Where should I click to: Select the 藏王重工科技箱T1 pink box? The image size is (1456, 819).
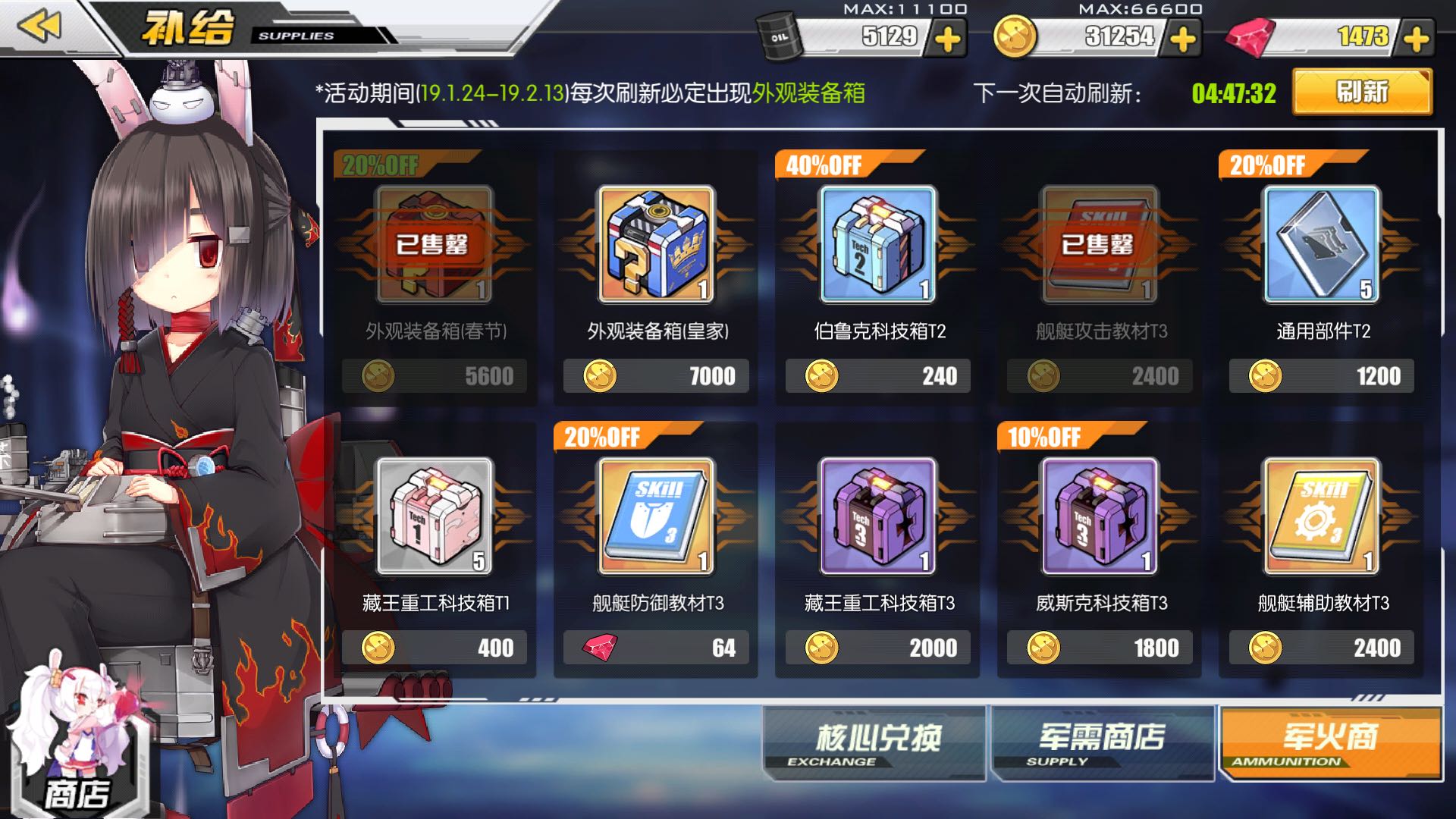click(435, 516)
